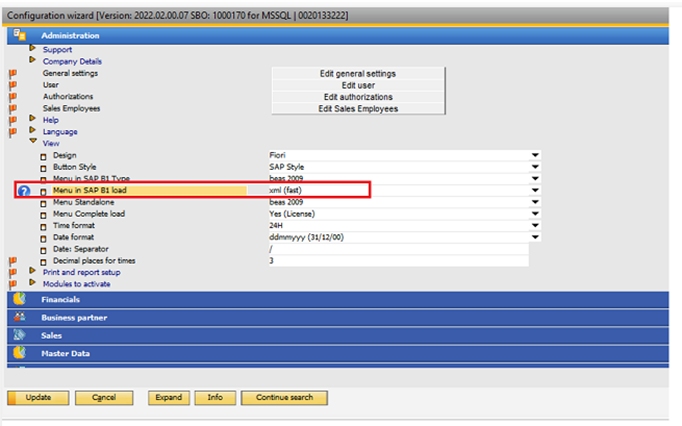This screenshot has height=426, width=682.
Task: Click the square marker beside Date: Separator
Action: click(43, 250)
